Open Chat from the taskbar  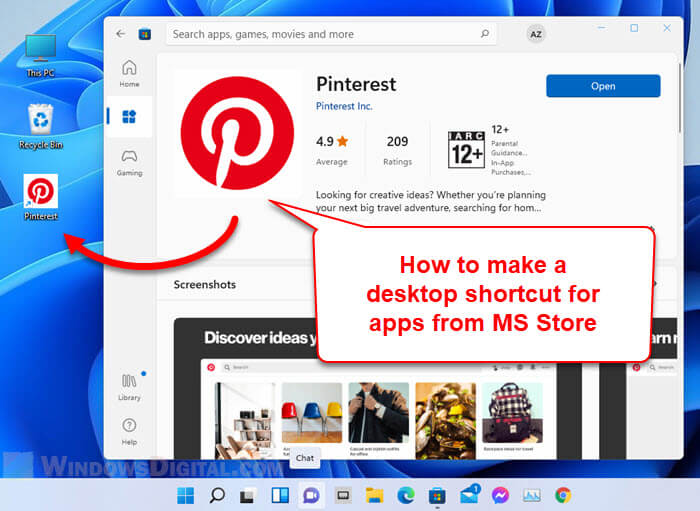[x=310, y=495]
